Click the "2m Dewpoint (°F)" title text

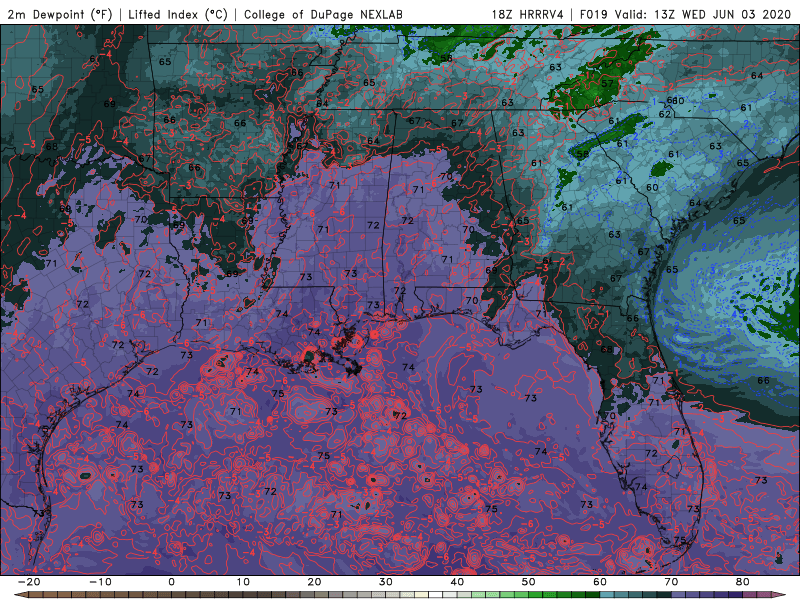click(x=59, y=14)
